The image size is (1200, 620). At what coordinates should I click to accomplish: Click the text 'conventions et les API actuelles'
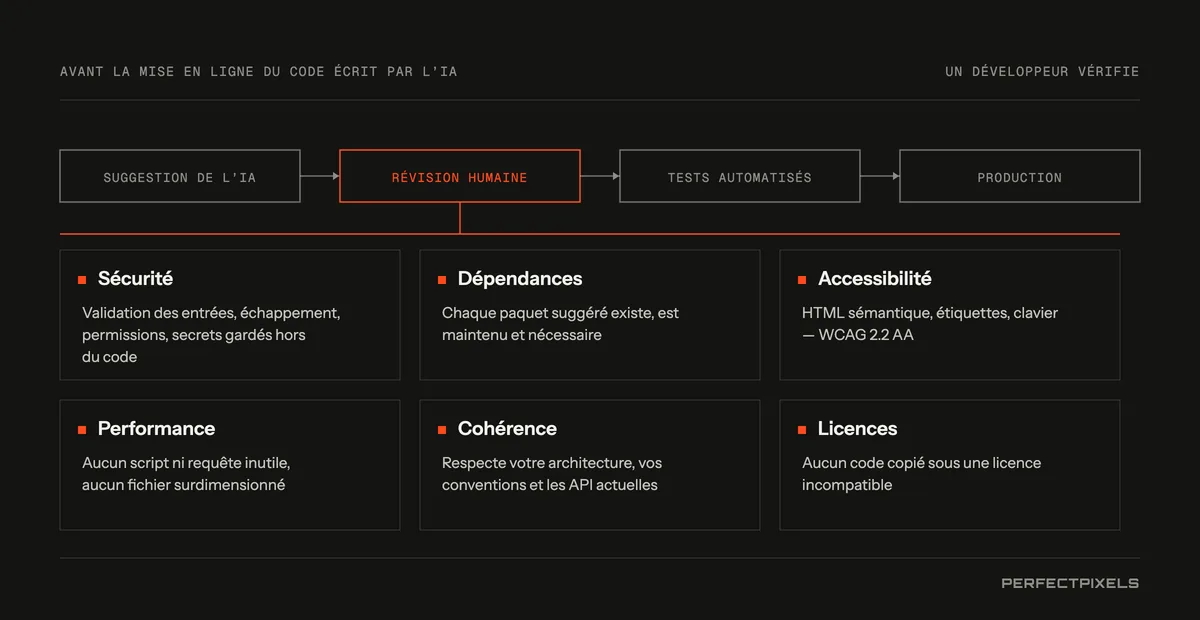tap(549, 485)
